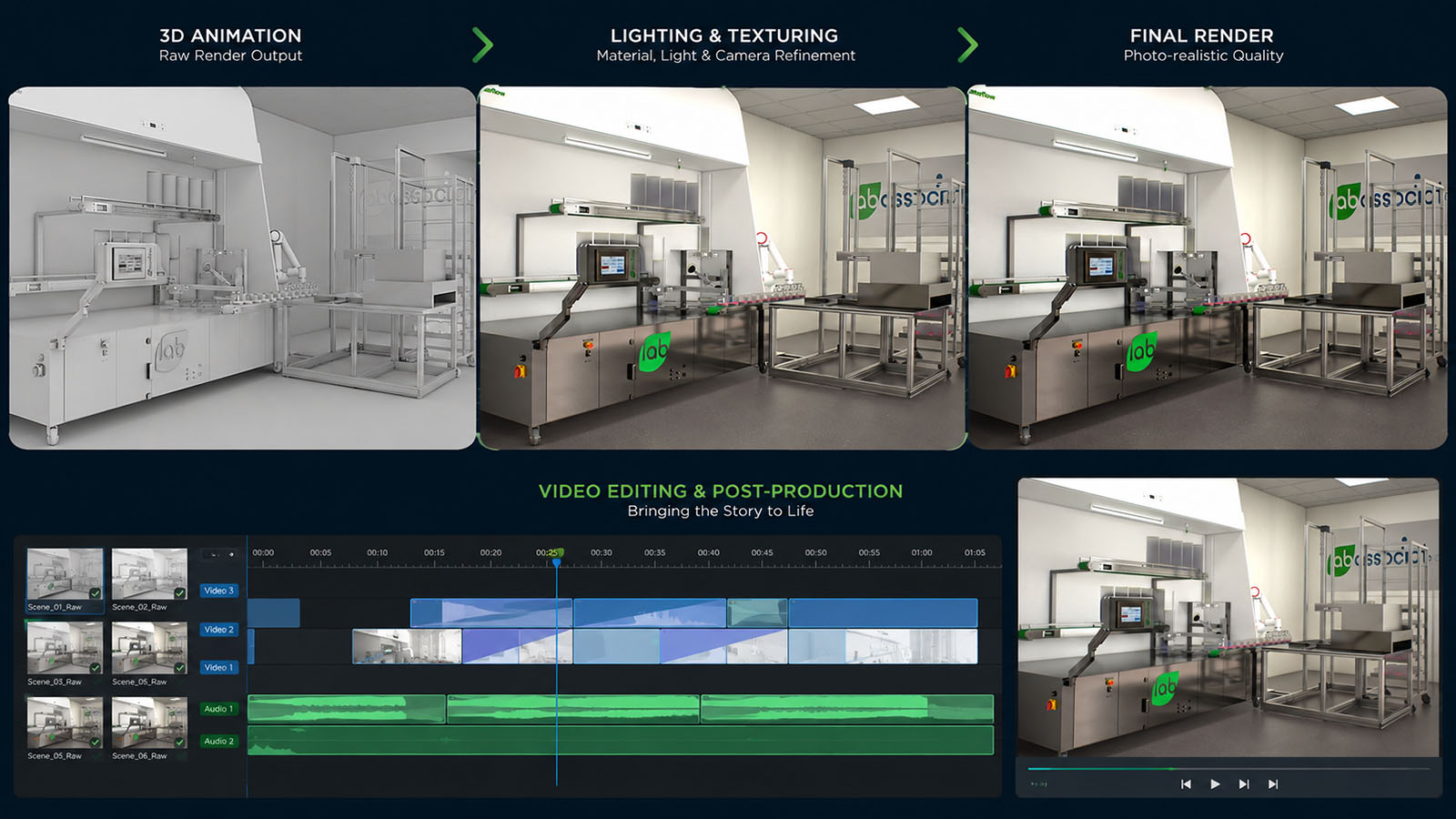Image resolution: width=1456 pixels, height=819 pixels.
Task: Select the lab thumbnail clip on the timeline
Action: [407, 647]
